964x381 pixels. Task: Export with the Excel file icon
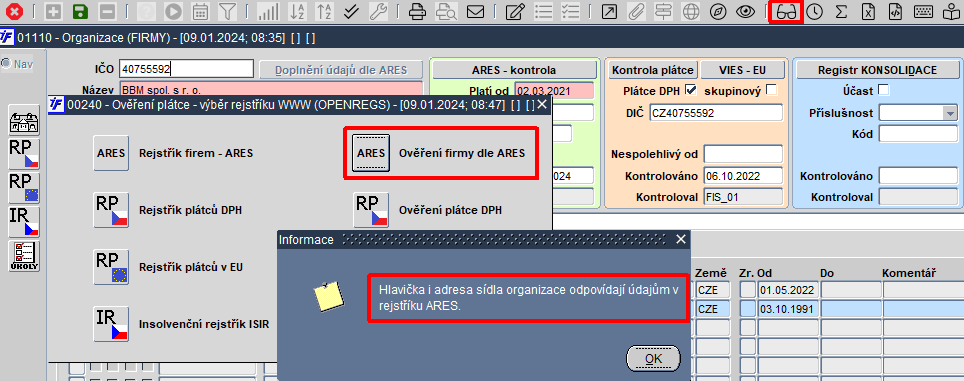868,11
